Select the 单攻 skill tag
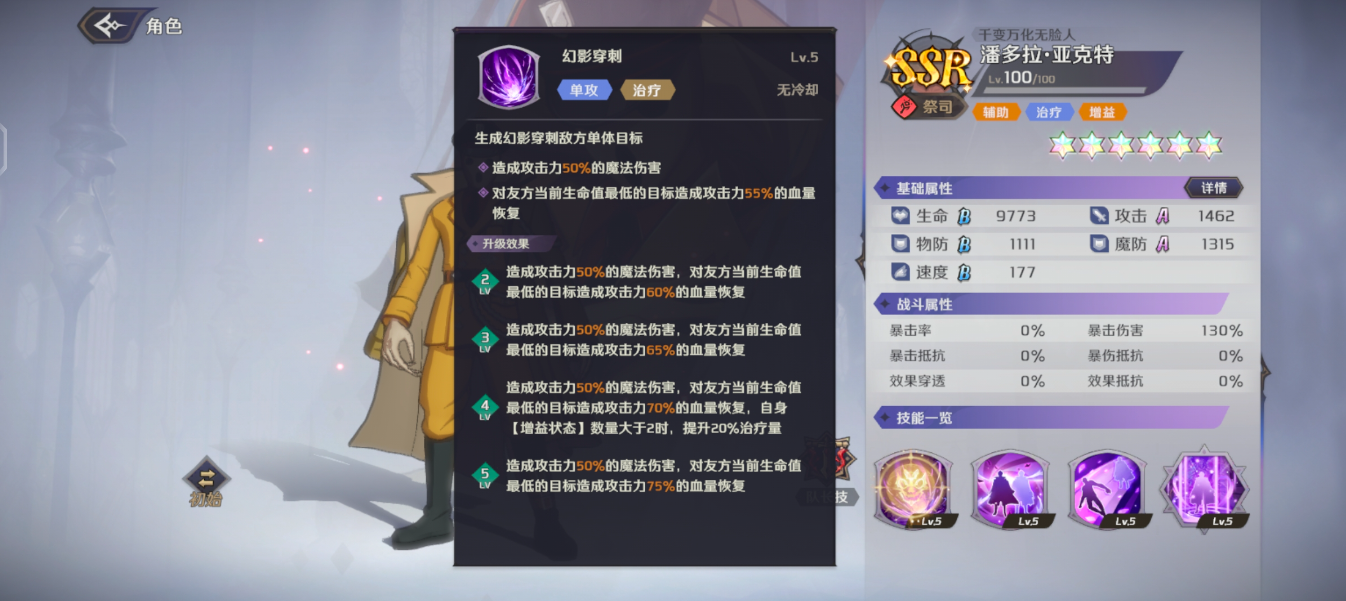Screen dimensions: 1346x601 pos(584,90)
